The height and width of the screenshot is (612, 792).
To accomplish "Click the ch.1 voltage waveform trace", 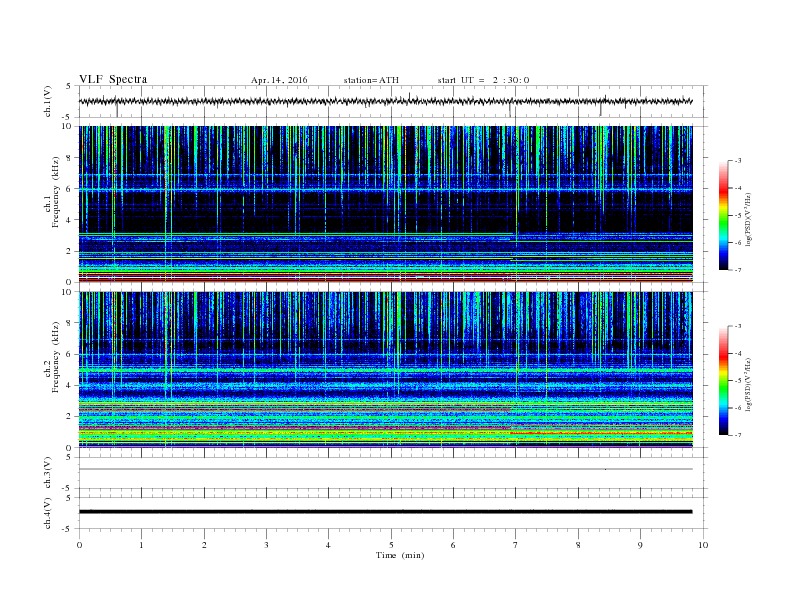I will pyautogui.click(x=385, y=101).
